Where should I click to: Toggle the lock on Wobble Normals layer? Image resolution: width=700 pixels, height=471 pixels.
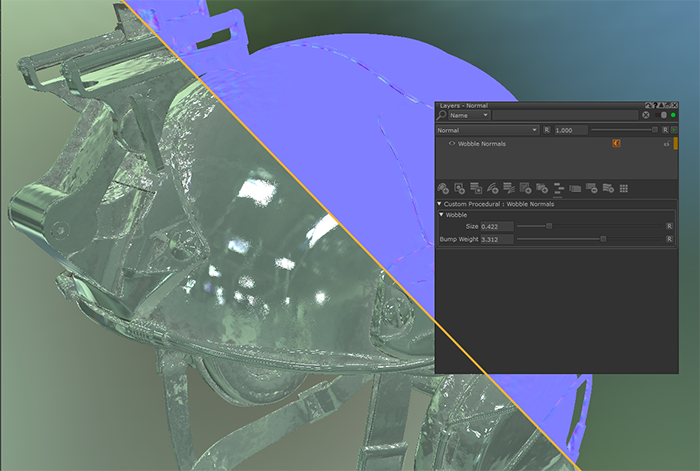[667, 144]
